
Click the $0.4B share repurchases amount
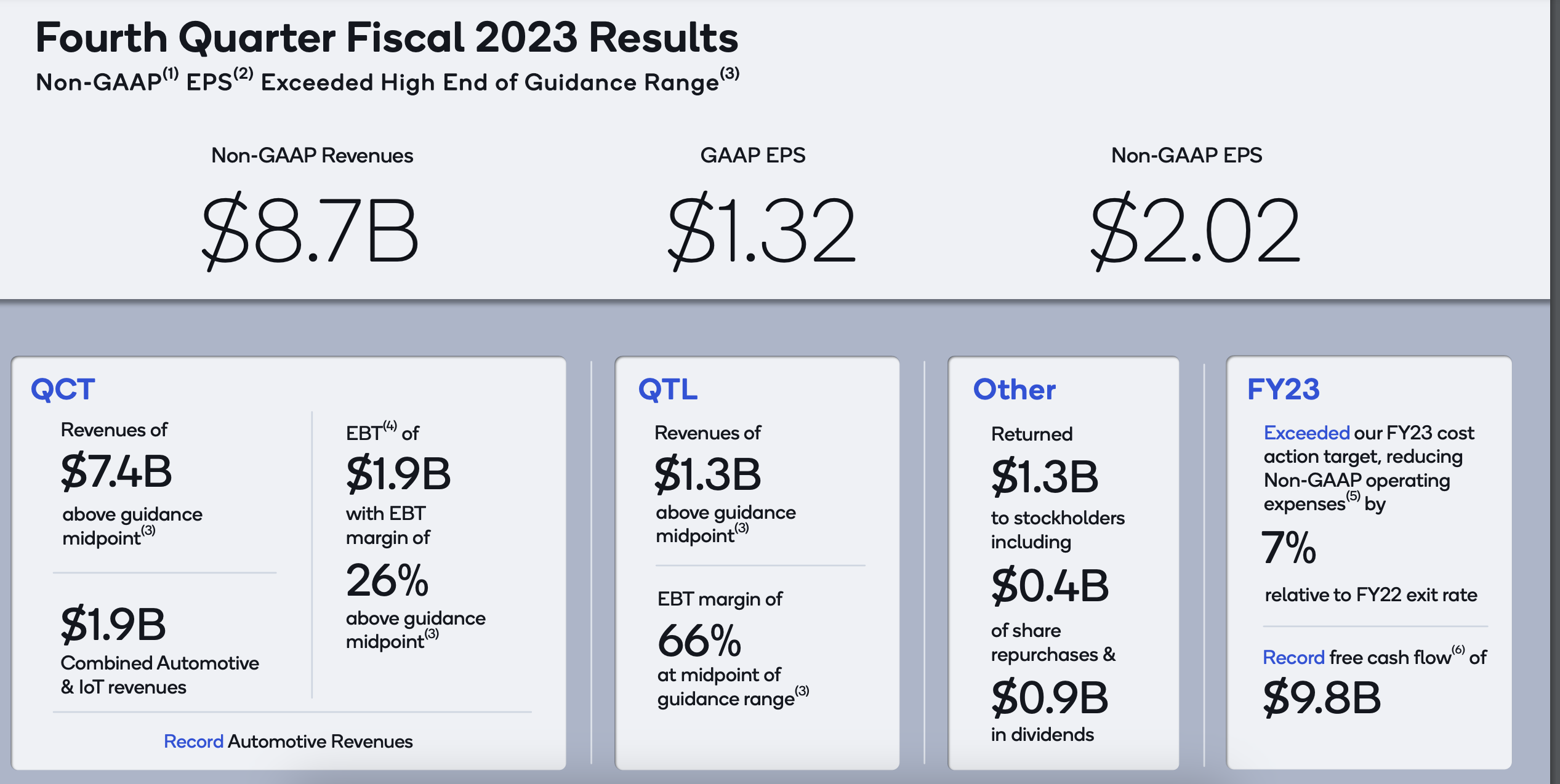click(x=1050, y=586)
